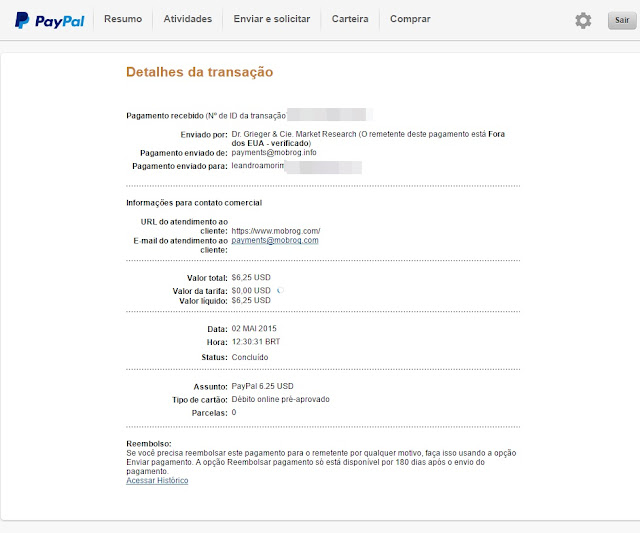Open the payments@mobrog.com email link
Viewport: 640px width, 533px height.
click(275, 240)
